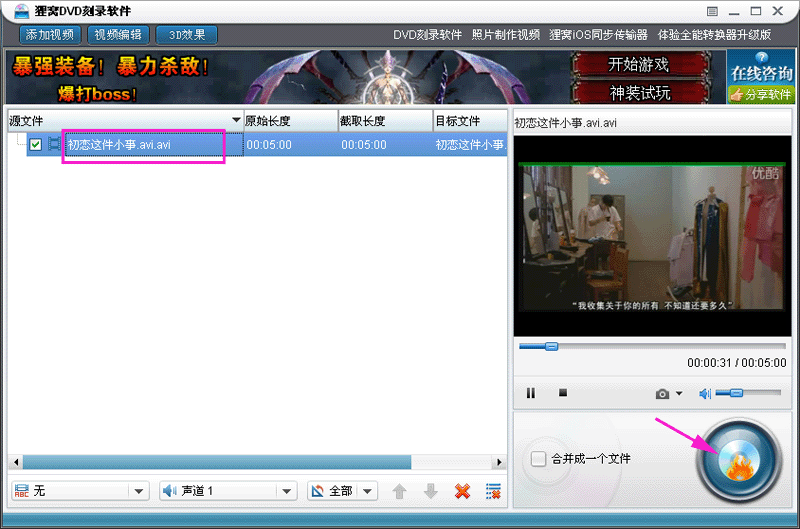Click the subtitle ABC icon
800x529 pixels.
click(x=21, y=491)
